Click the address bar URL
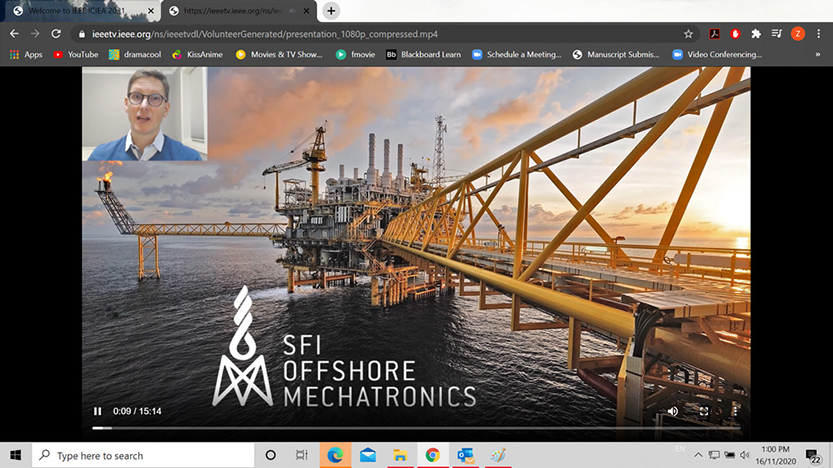Image resolution: width=833 pixels, height=468 pixels. [265, 34]
